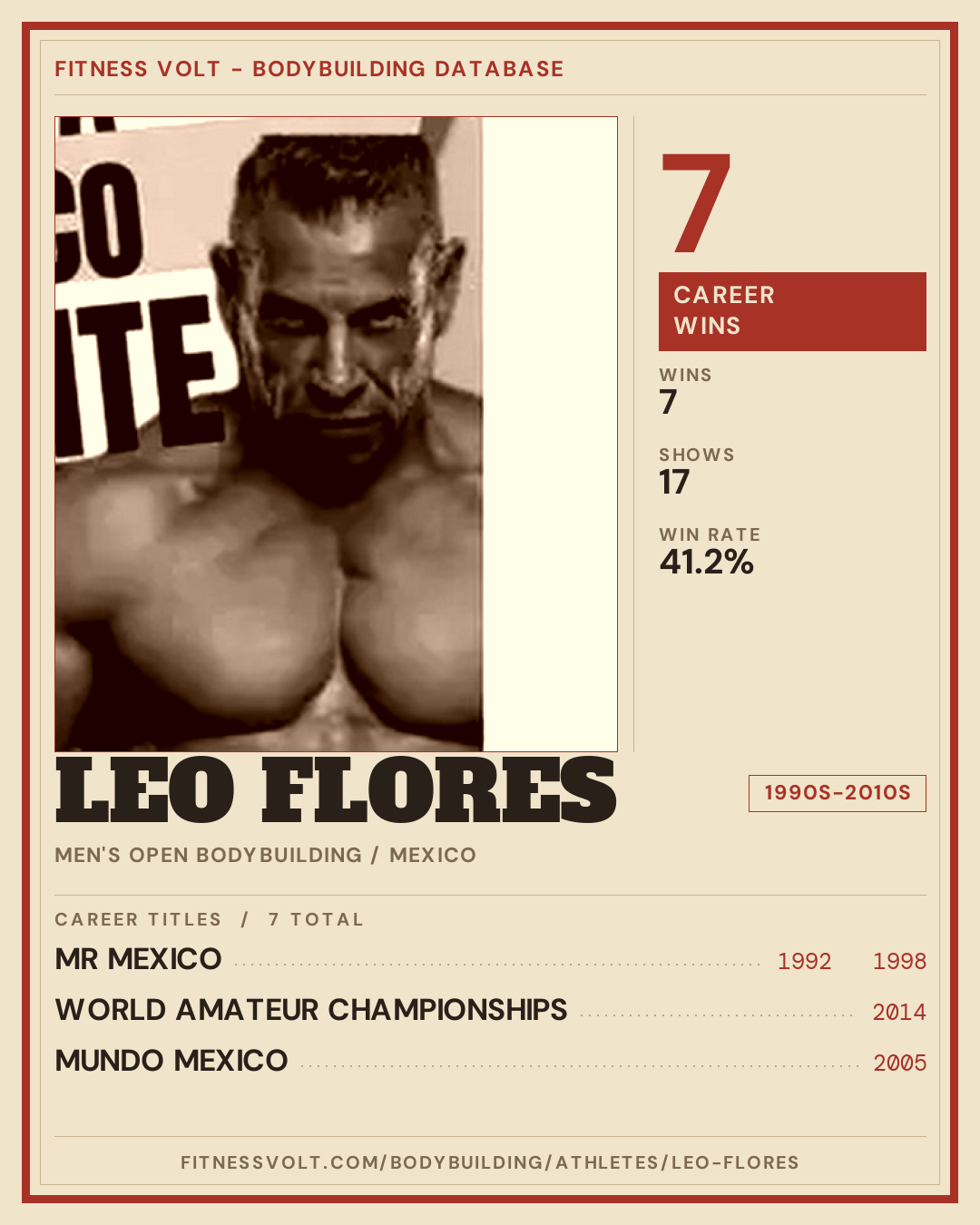Click the Mundo Mexico title row
This screenshot has width=980, height=1225.
(490, 1061)
